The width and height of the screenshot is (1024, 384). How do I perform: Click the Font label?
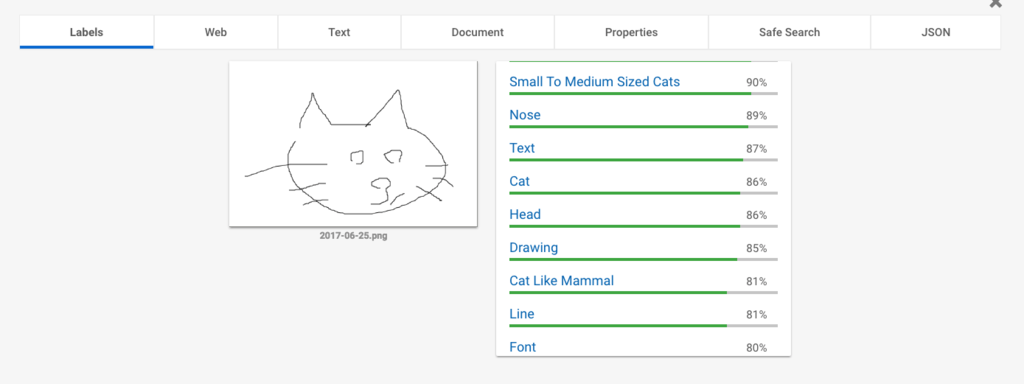(522, 347)
